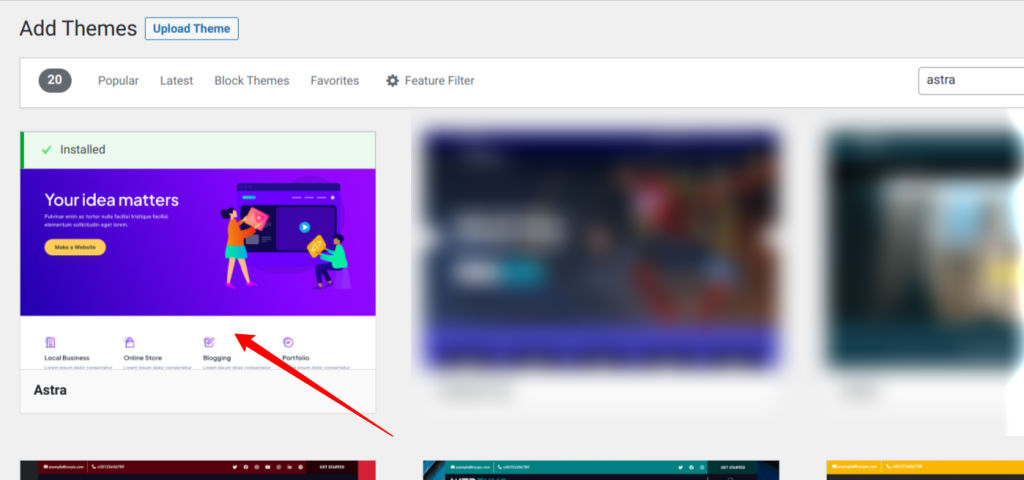Click the Installed status notice
The image size is (1024, 480).
pyautogui.click(x=198, y=150)
